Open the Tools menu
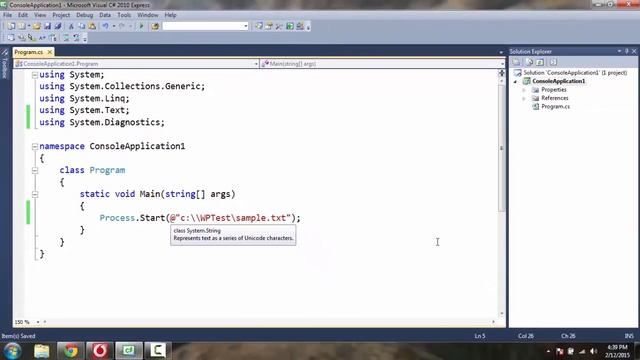Image resolution: width=640 pixels, height=360 pixels. point(124,15)
